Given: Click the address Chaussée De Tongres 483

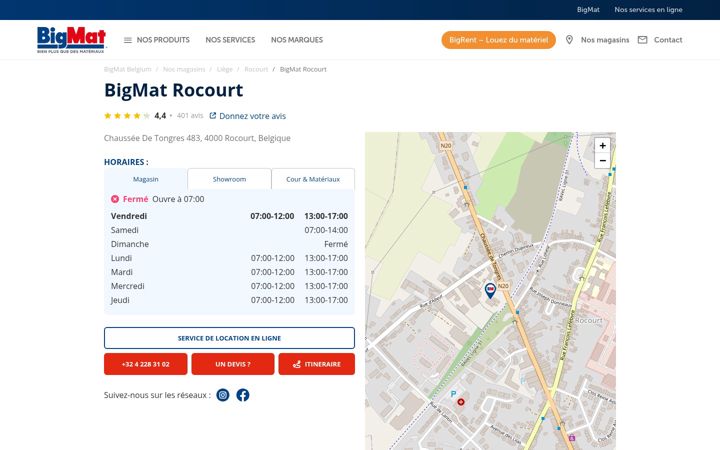Looking at the screenshot, I should [197, 138].
